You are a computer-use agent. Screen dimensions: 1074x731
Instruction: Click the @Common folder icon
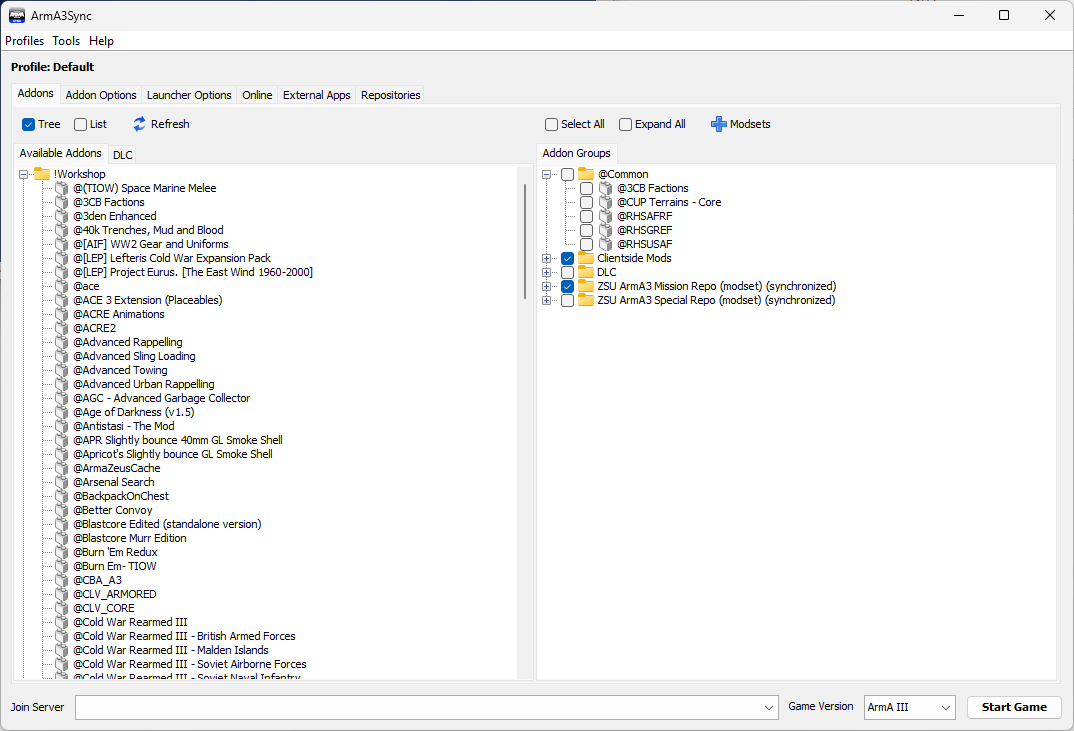pos(585,174)
